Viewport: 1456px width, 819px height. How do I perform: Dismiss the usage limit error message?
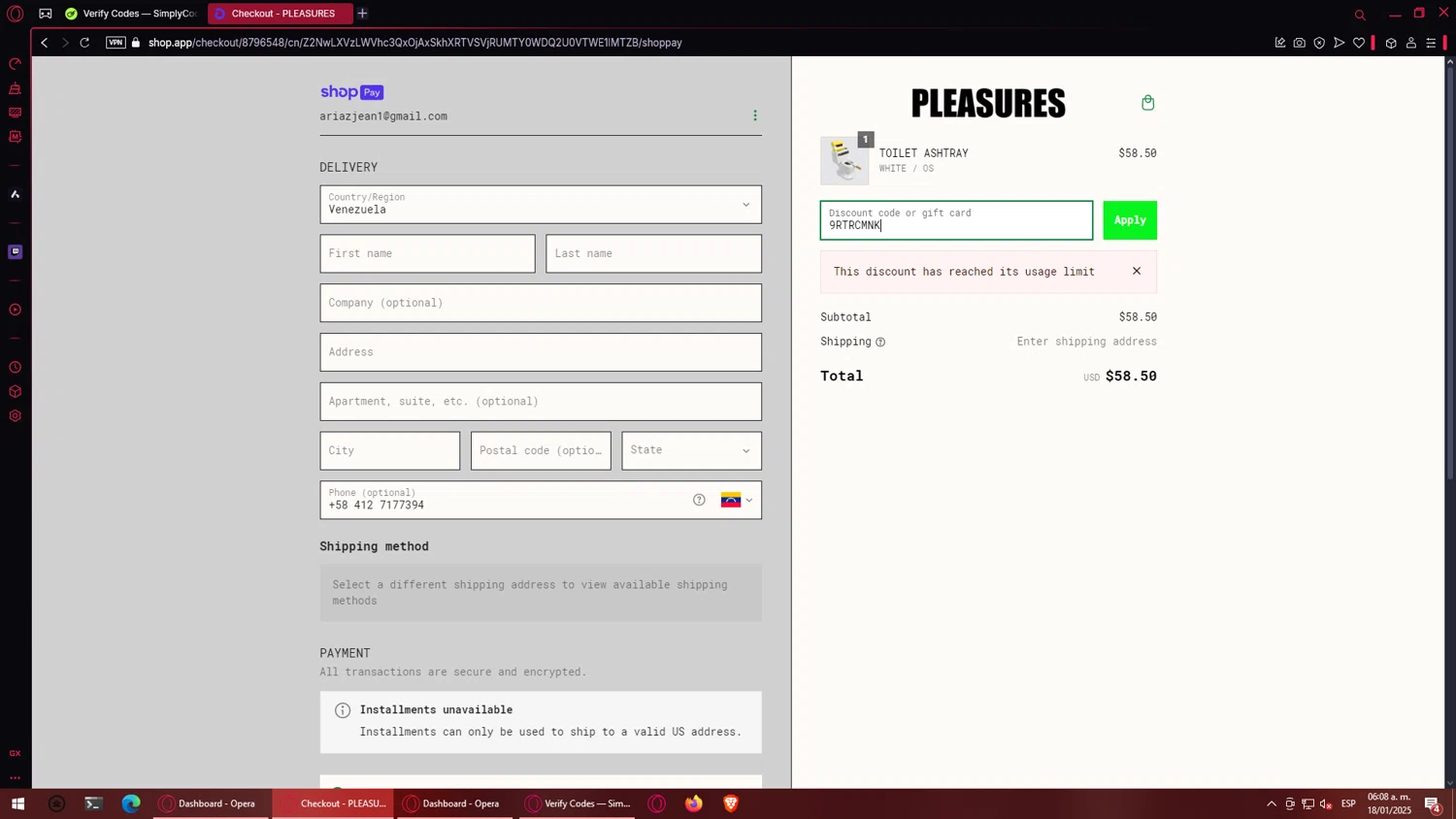pos(1137,272)
